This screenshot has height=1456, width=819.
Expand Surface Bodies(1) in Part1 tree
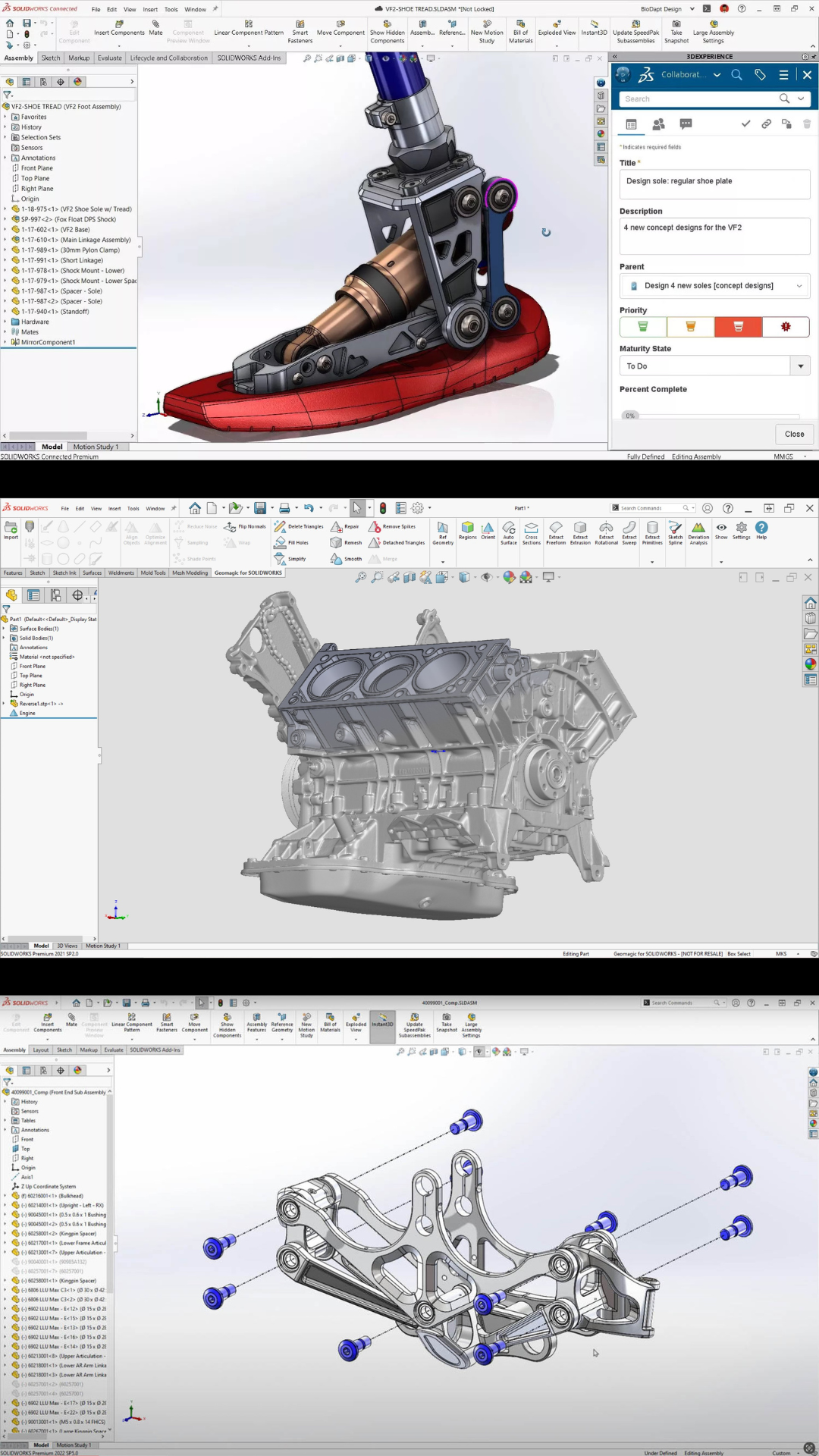4,629
